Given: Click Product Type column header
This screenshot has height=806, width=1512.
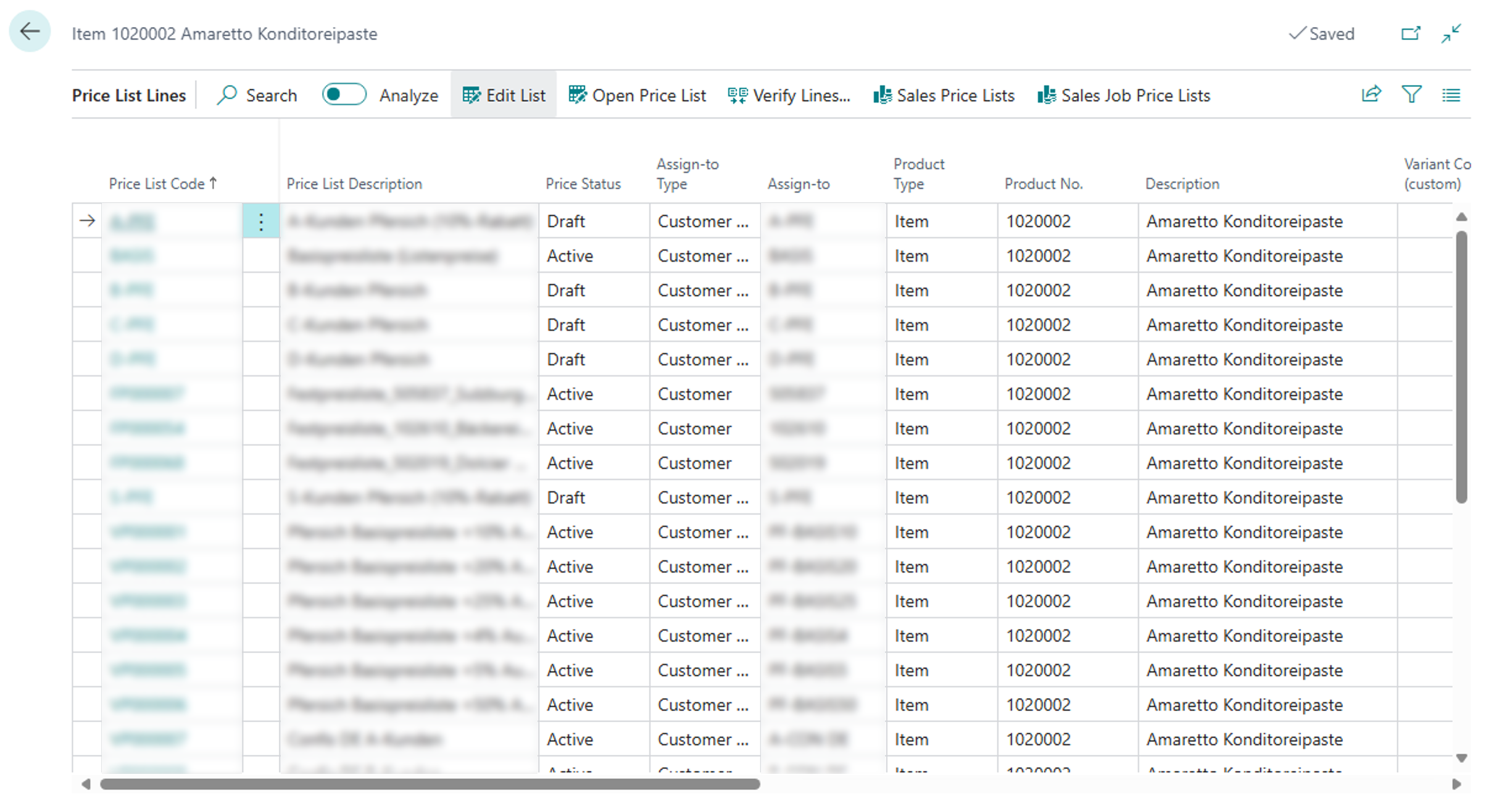Looking at the screenshot, I should [x=919, y=173].
